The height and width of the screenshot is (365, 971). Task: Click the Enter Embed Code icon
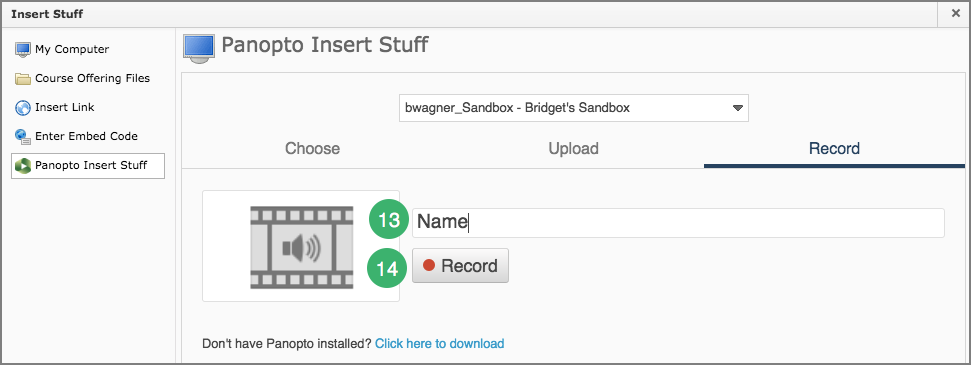23,136
